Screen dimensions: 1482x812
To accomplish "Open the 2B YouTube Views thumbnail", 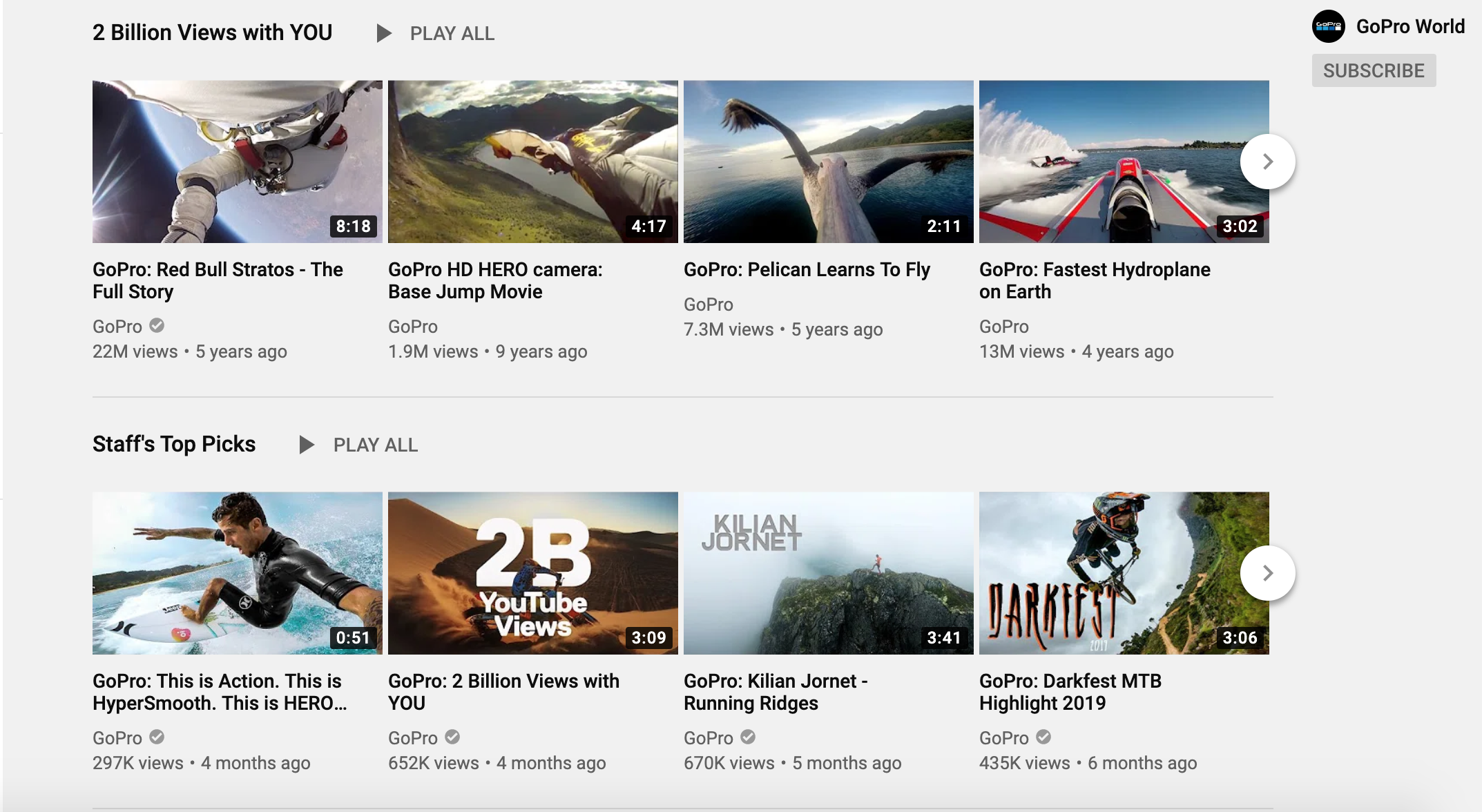I will pyautogui.click(x=533, y=573).
